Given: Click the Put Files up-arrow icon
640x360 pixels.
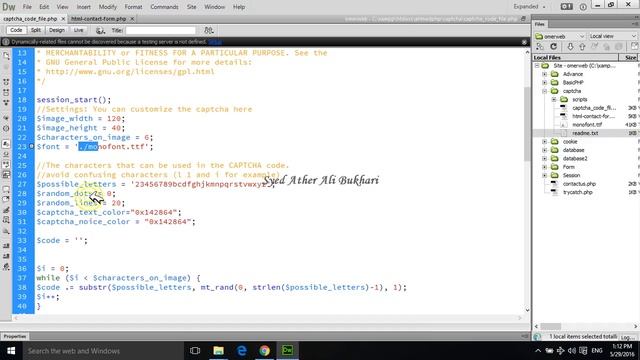Looking at the screenshot, I should (x=582, y=47).
